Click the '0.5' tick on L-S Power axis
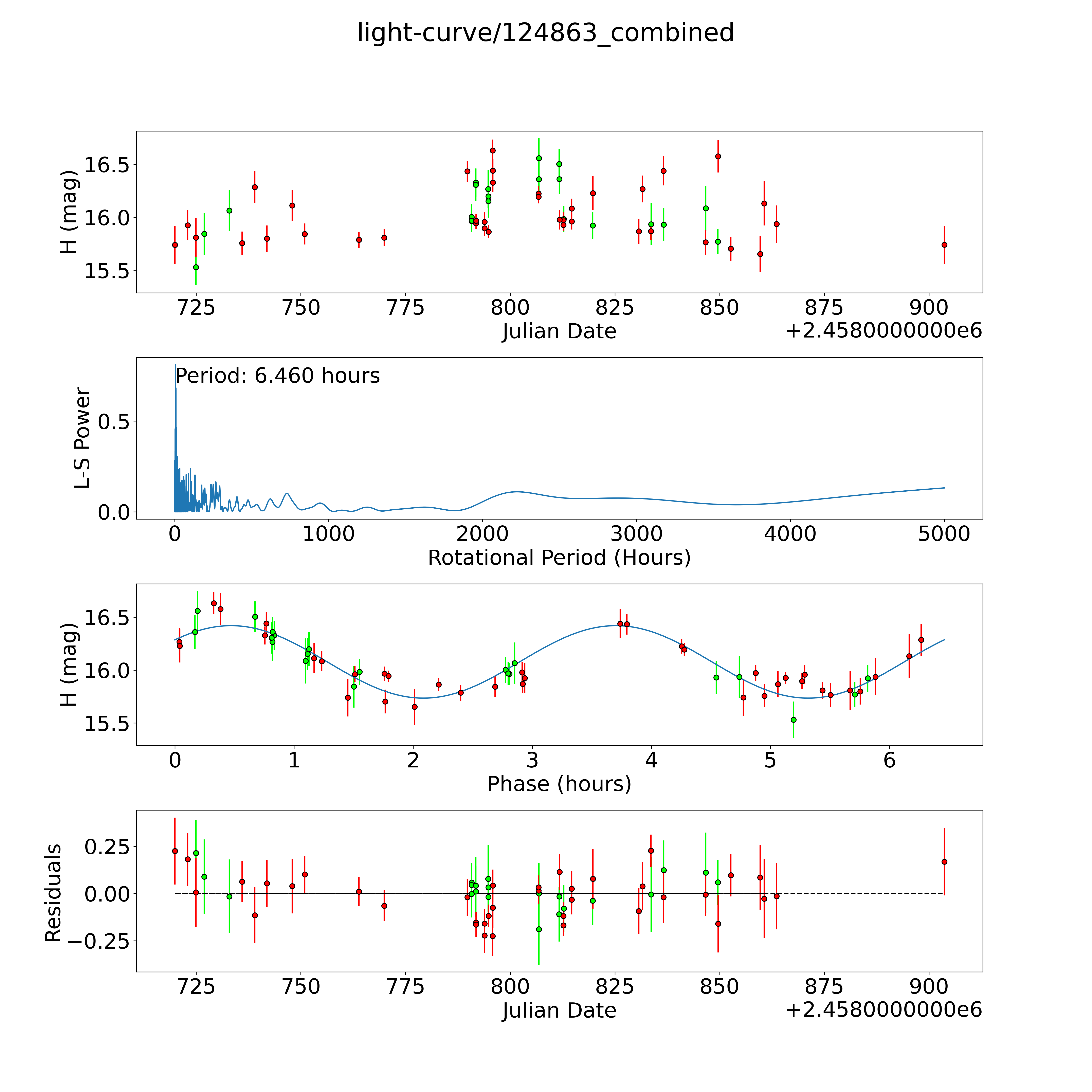Viewport: 1092px width, 1092px height. pyautogui.click(x=114, y=422)
